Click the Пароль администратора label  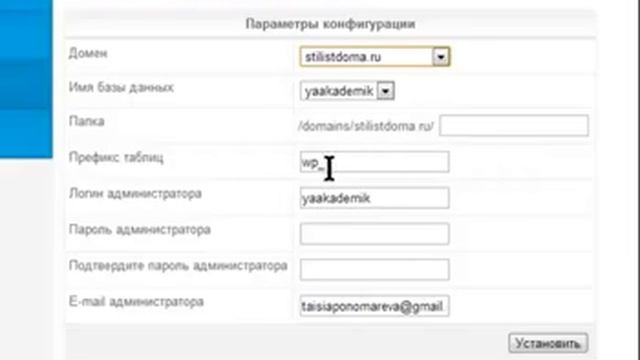click(x=140, y=230)
